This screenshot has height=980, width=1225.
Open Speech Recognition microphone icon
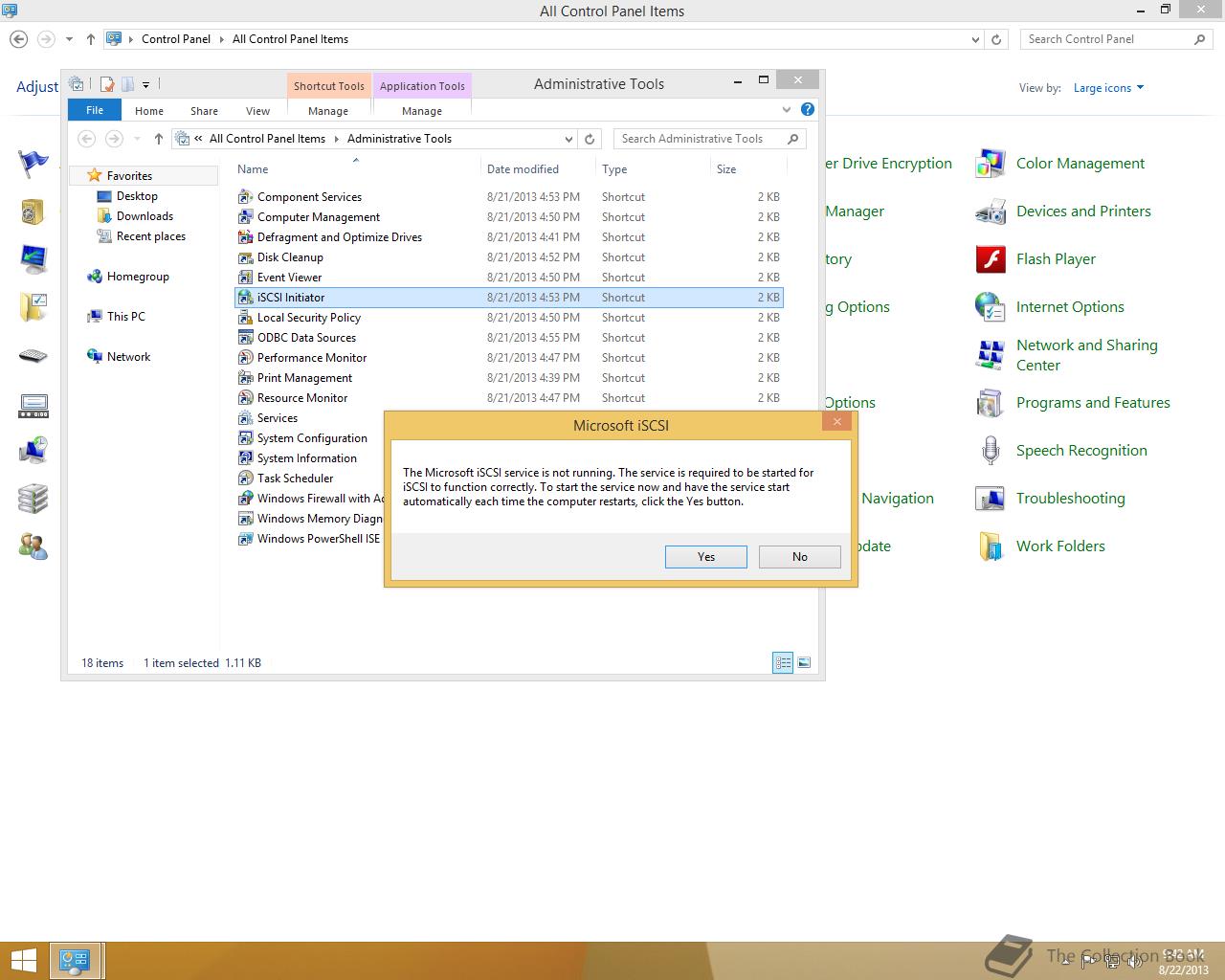point(990,451)
